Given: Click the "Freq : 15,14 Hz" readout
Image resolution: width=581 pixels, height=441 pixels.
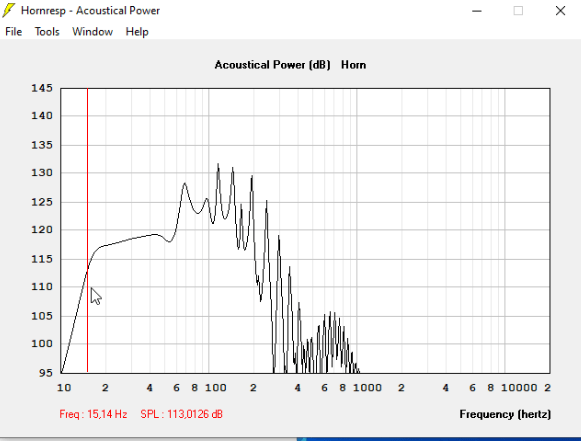Looking at the screenshot, I should click(93, 414).
